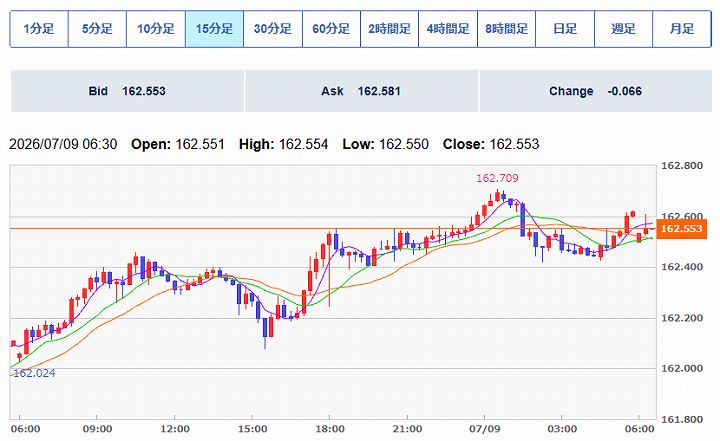Viewport: 720px width, 441px height.
Task: Switch chart to 60分足
Action: point(331,29)
